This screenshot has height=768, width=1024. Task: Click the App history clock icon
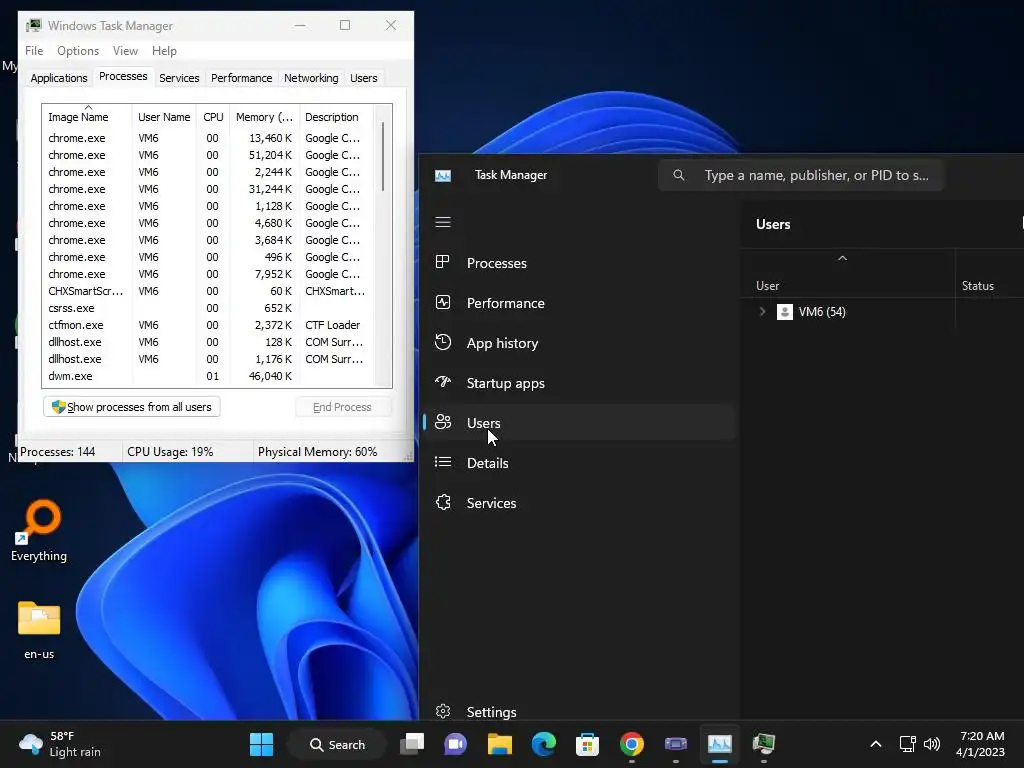click(443, 342)
